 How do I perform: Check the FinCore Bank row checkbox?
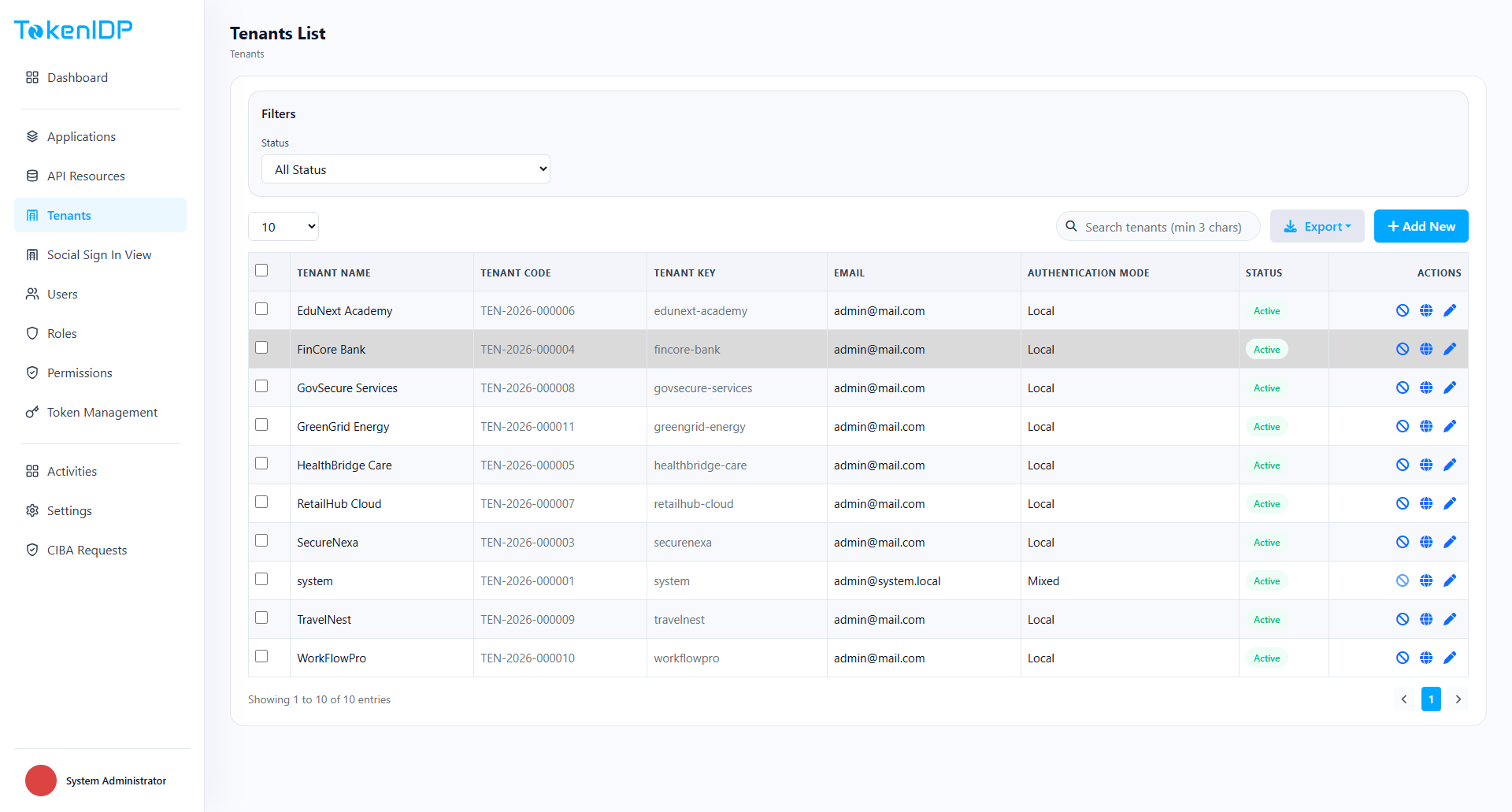(261, 347)
